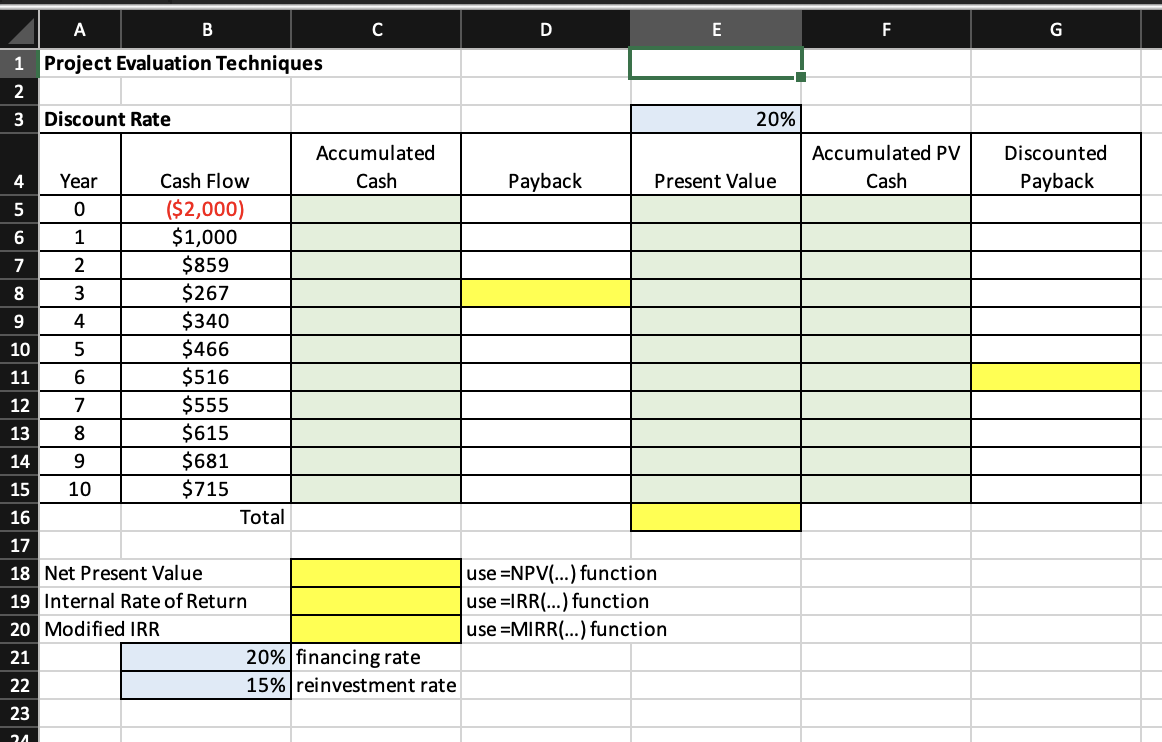Click row header 5
The width and height of the screenshot is (1162, 742).
coord(18,208)
